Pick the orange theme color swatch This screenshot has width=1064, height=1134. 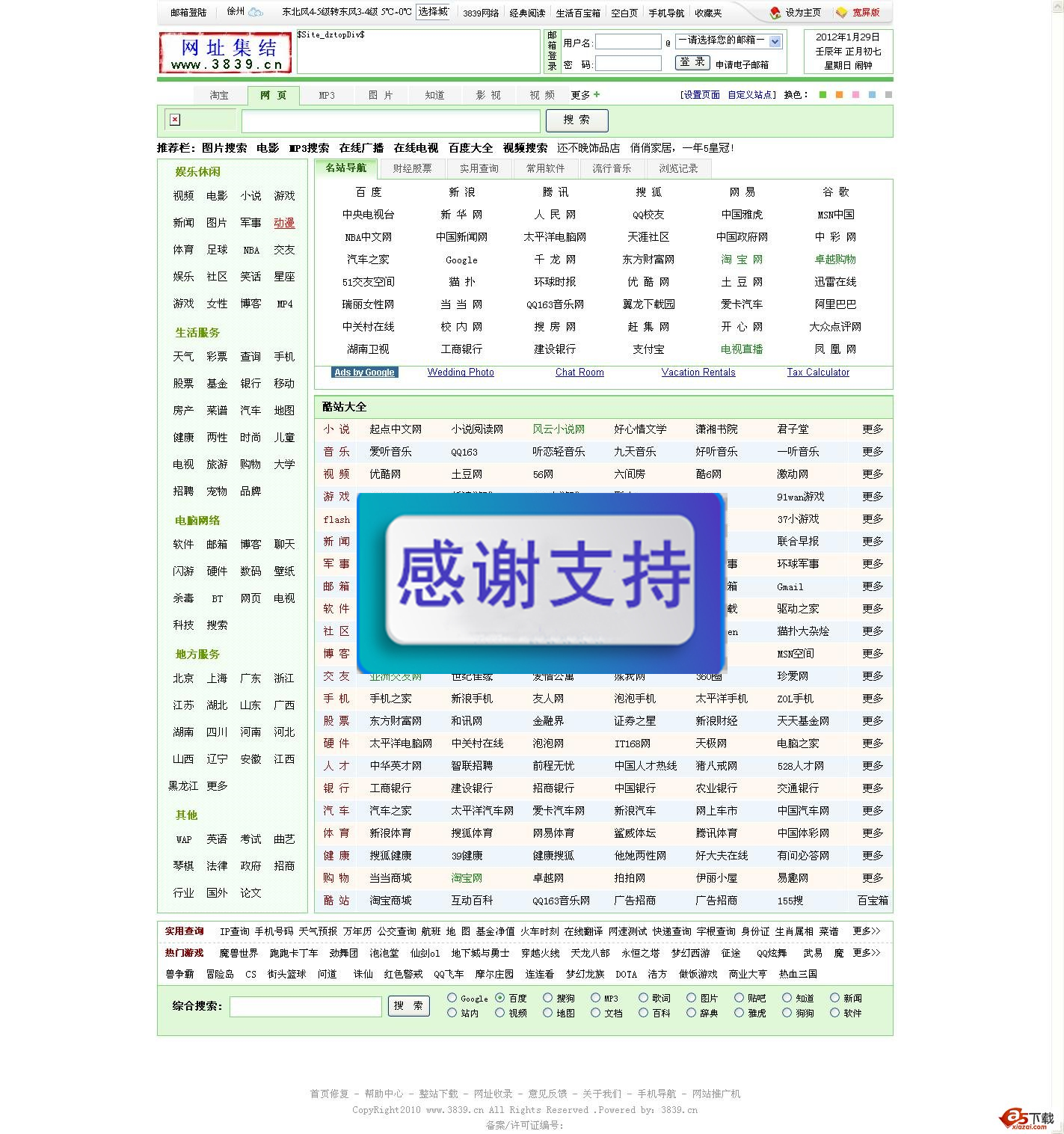(840, 95)
